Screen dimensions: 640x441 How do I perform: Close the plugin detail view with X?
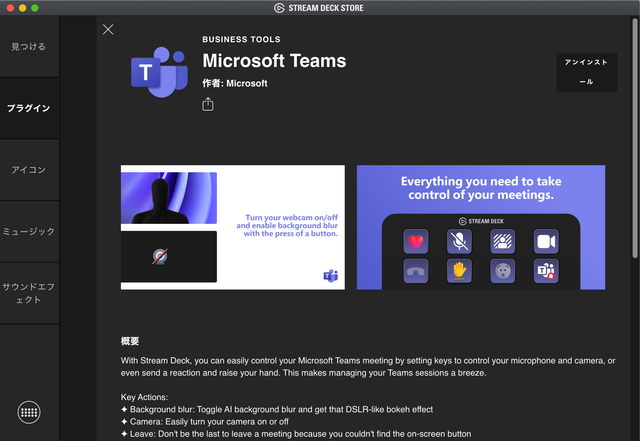click(x=108, y=29)
